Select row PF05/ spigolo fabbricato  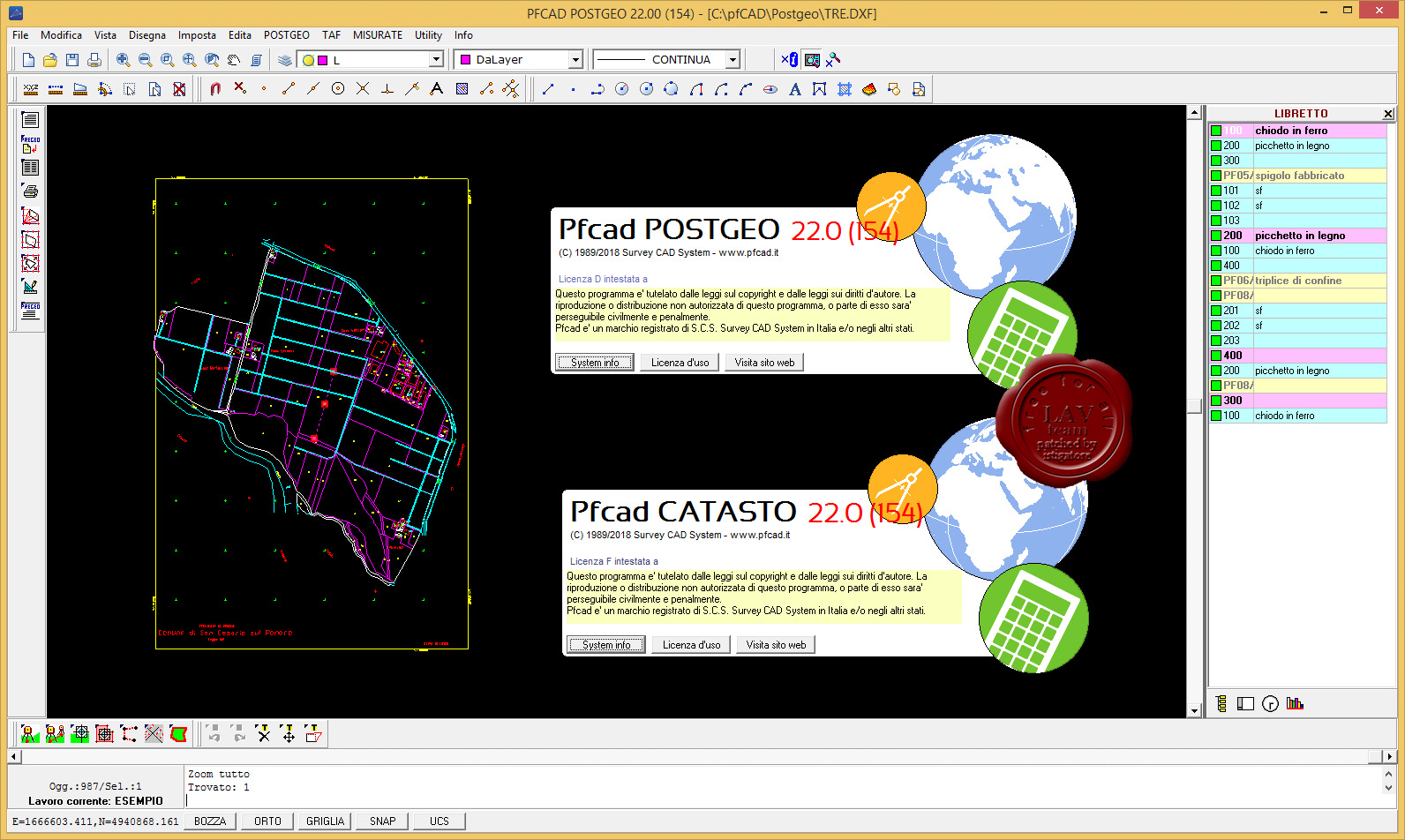[1298, 176]
